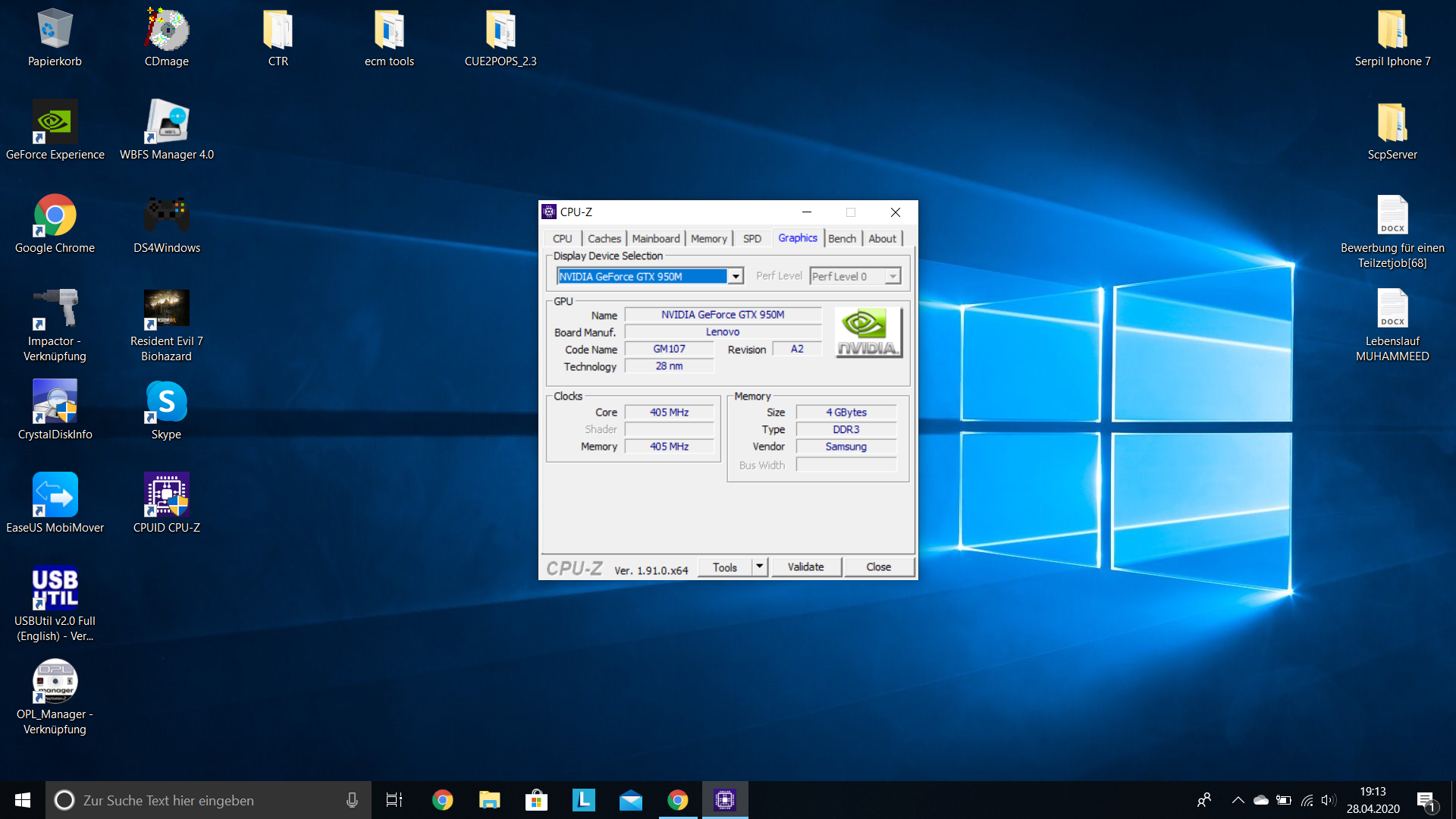
Task: Open the CPUID CPU-Z desktop shortcut
Action: coord(166,495)
